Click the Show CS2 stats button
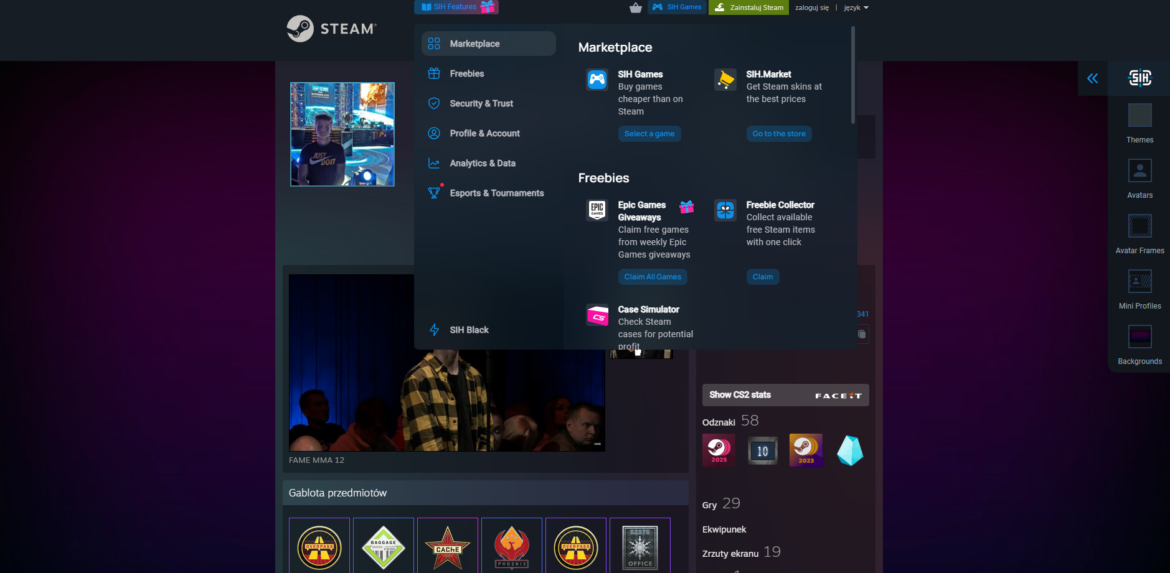This screenshot has width=1170, height=573. click(786, 395)
